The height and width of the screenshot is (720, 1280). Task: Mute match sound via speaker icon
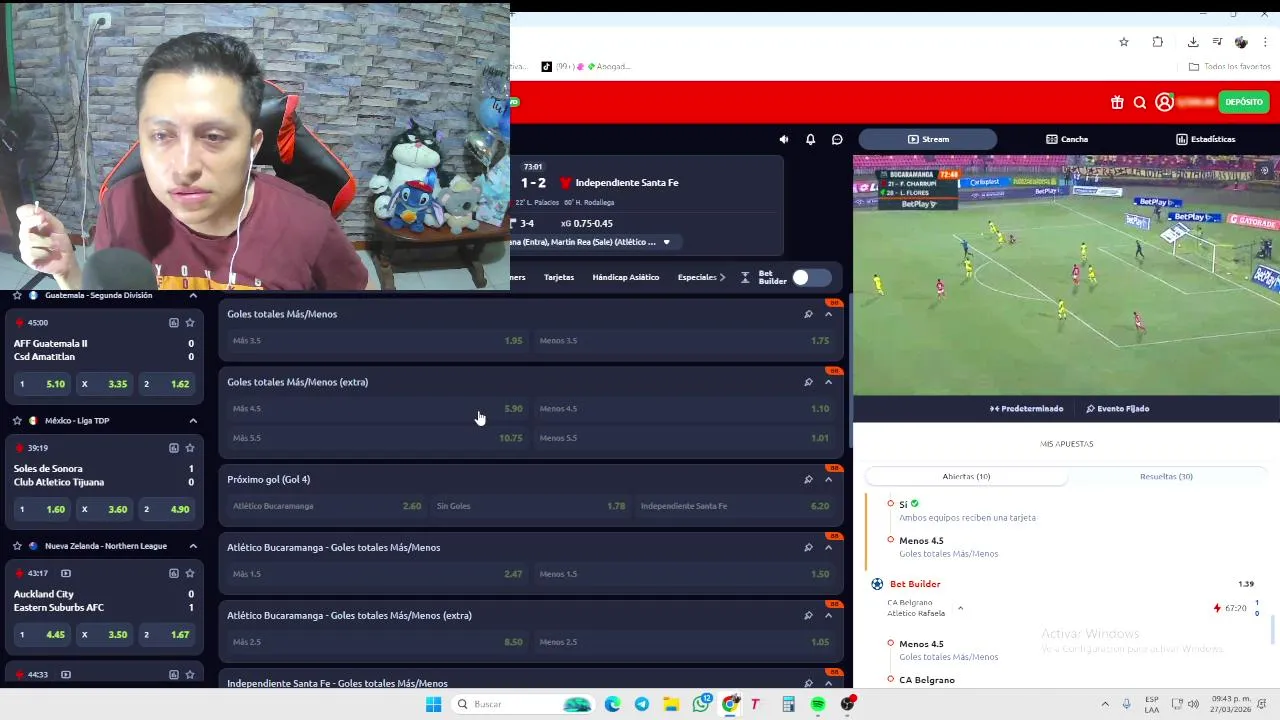coord(784,139)
